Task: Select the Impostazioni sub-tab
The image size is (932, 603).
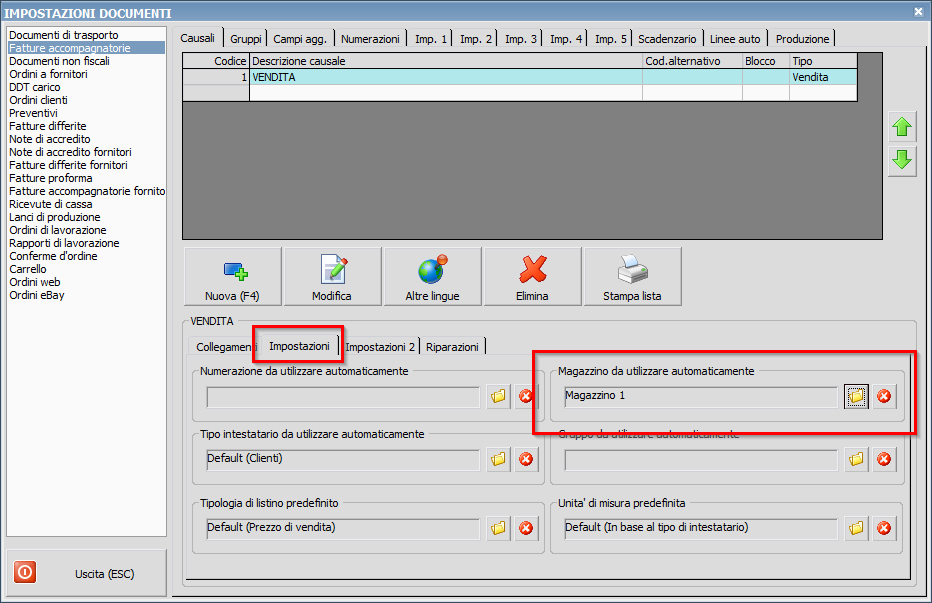Action: tap(299, 346)
